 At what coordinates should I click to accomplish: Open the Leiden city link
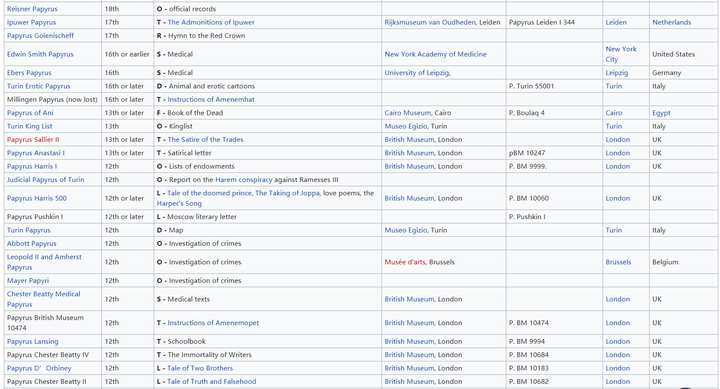pos(616,22)
